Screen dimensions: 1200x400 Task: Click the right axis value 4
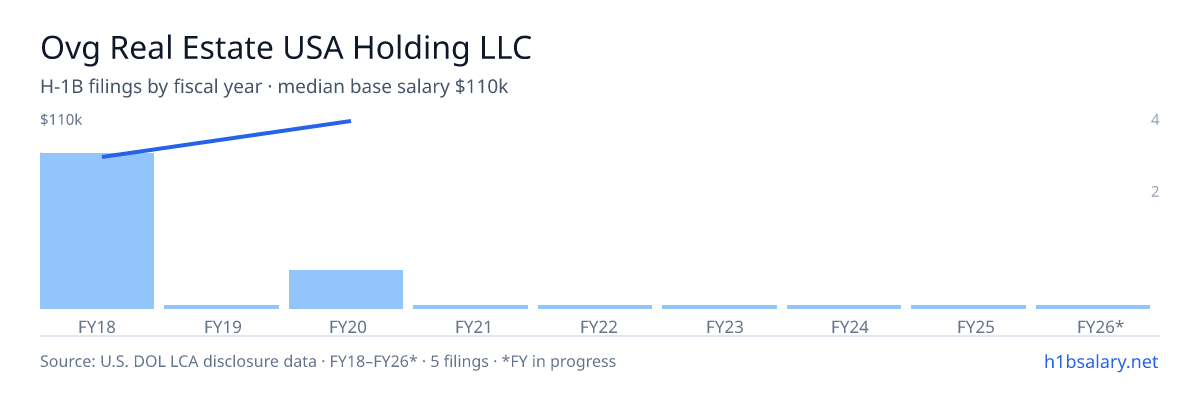1155,120
